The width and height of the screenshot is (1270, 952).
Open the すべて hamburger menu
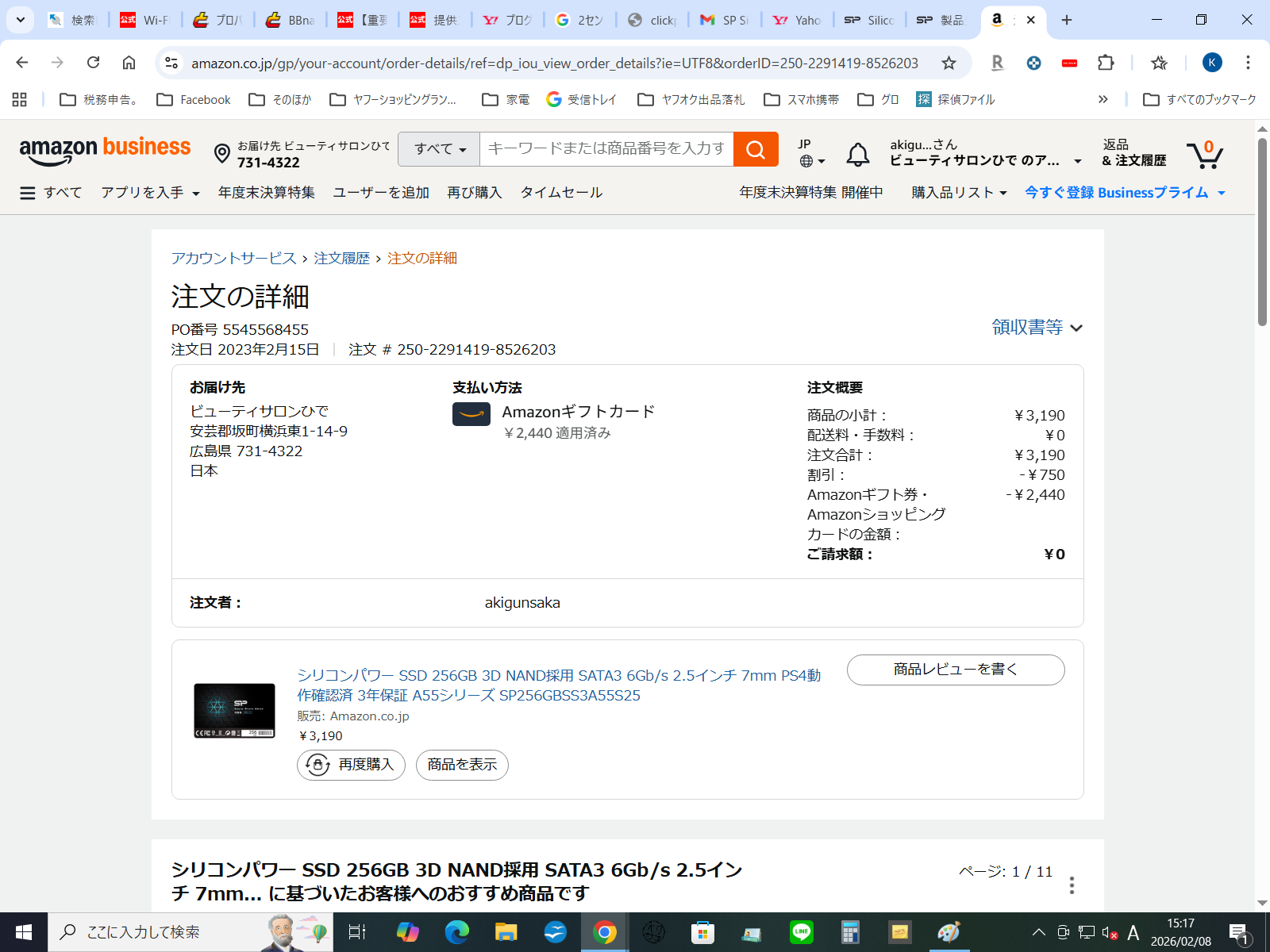[x=51, y=193]
